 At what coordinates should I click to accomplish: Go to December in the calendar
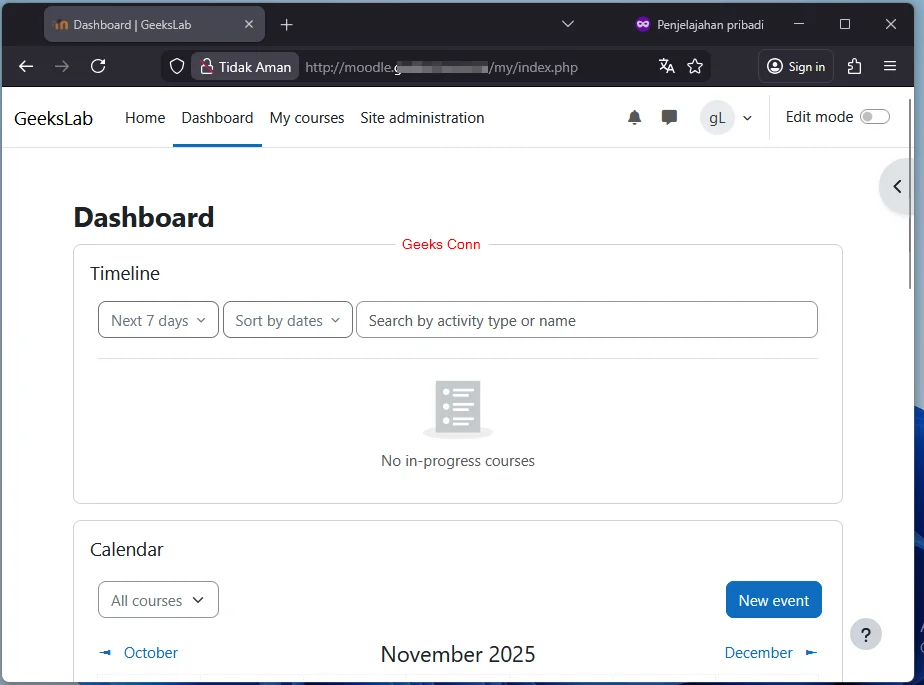click(759, 652)
